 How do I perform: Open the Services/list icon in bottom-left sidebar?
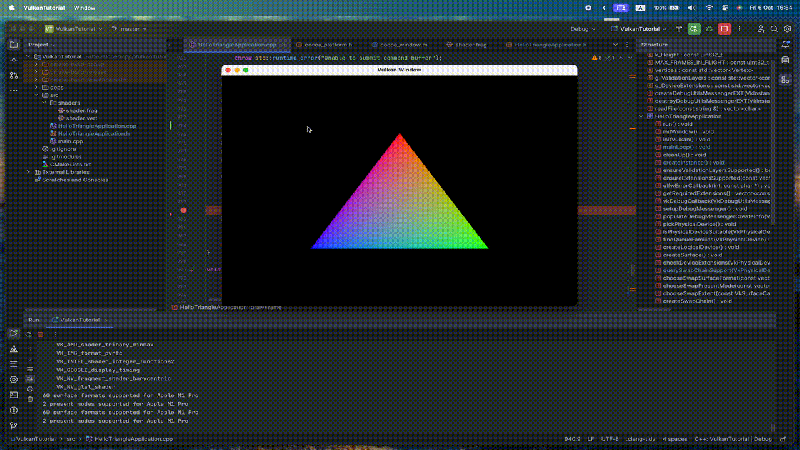click(x=14, y=364)
